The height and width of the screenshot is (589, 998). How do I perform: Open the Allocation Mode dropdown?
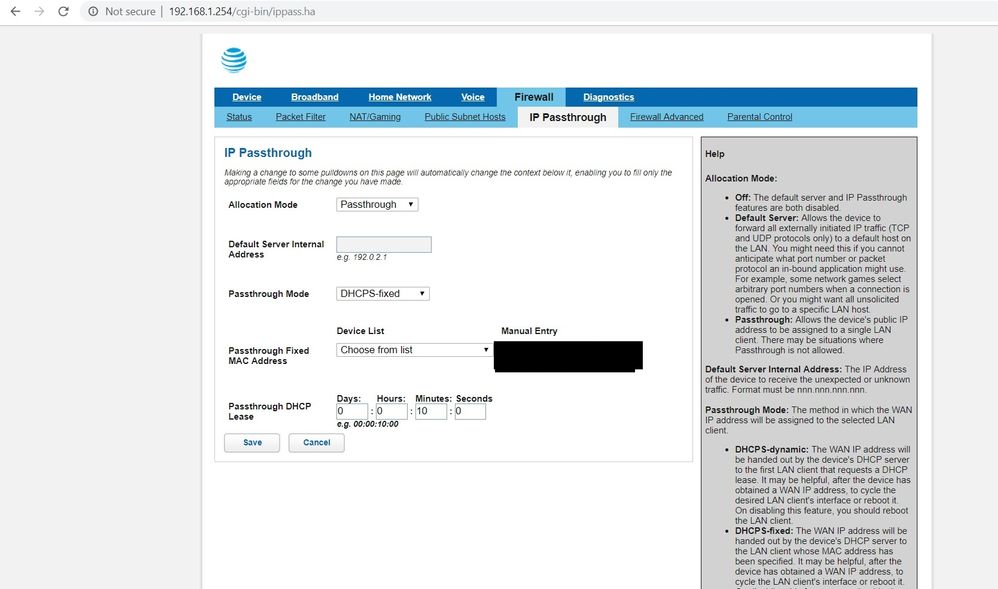click(377, 204)
